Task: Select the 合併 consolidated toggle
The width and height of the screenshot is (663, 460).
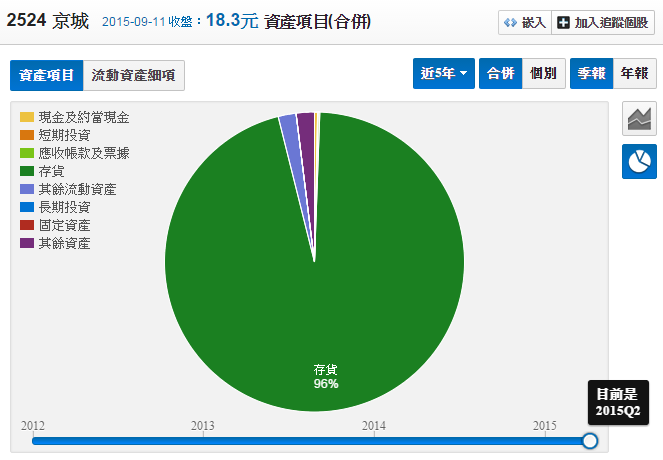Action: [x=500, y=74]
